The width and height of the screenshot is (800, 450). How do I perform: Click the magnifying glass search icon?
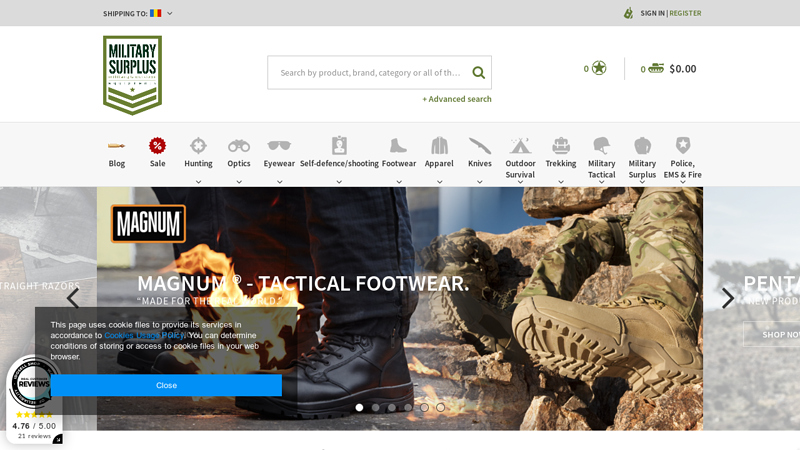click(478, 72)
